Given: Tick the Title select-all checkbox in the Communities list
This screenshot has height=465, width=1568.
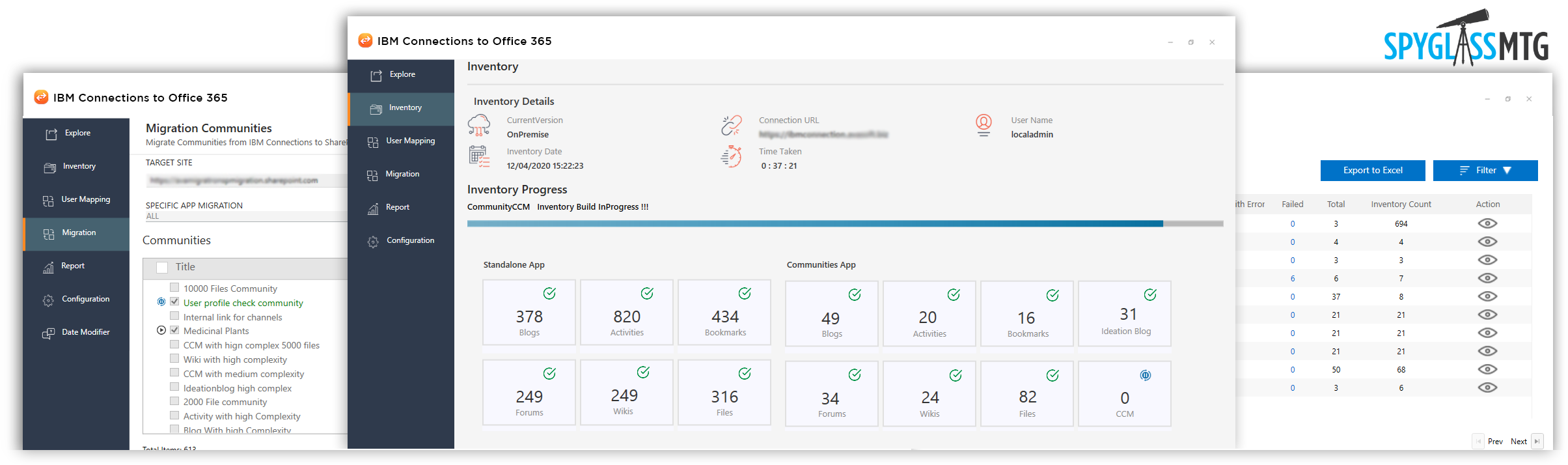Looking at the screenshot, I should click(x=162, y=267).
